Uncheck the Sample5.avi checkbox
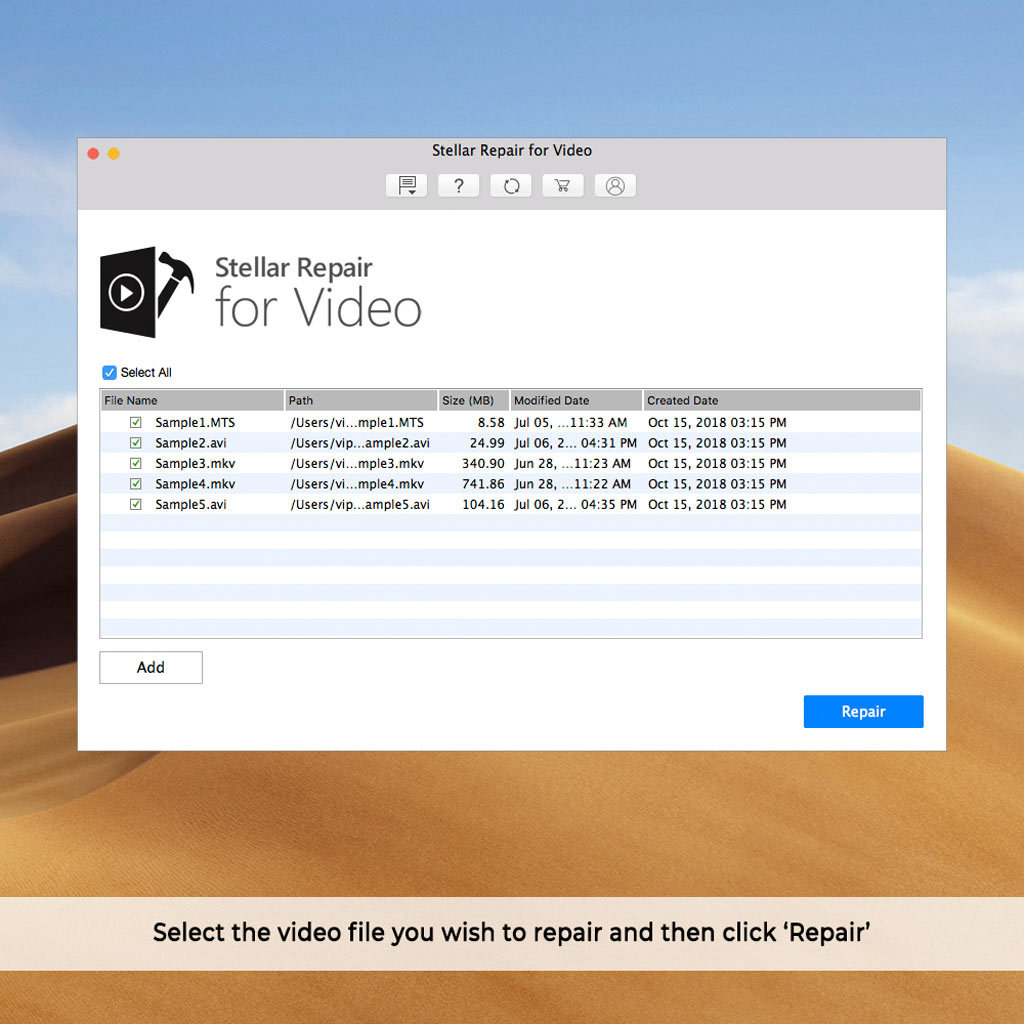 click(x=136, y=504)
